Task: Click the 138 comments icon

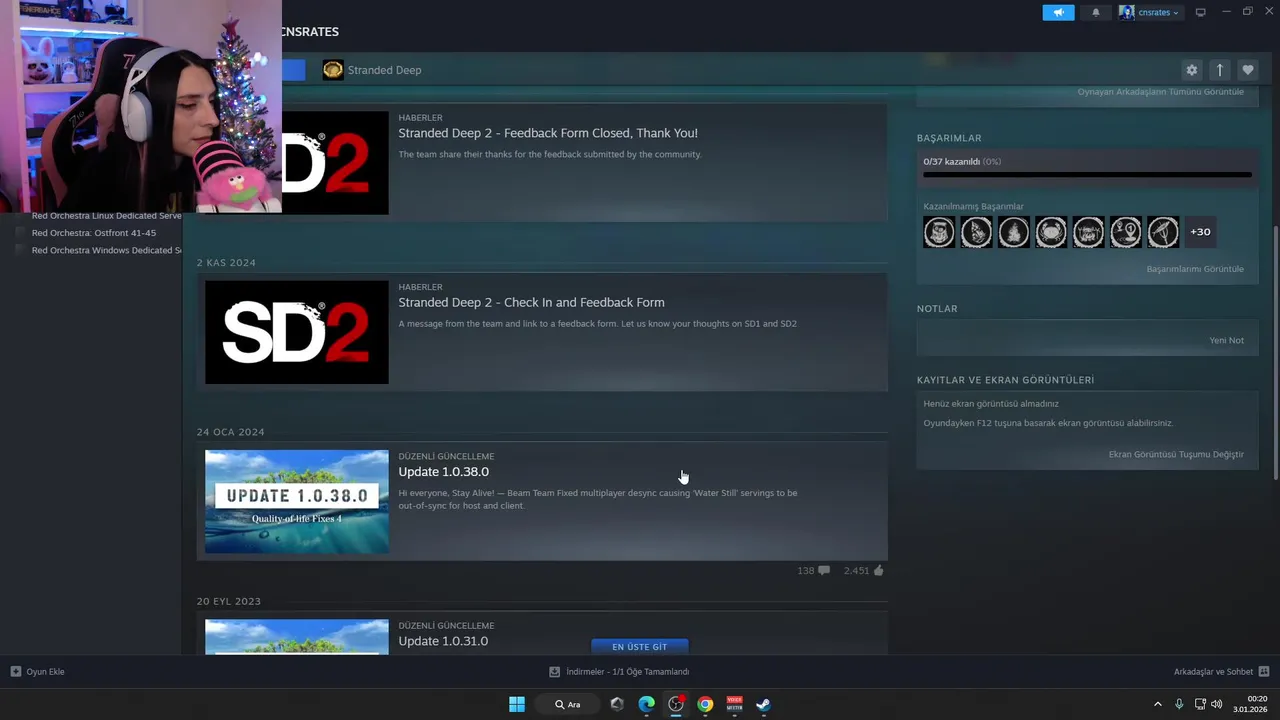Action: [824, 571]
